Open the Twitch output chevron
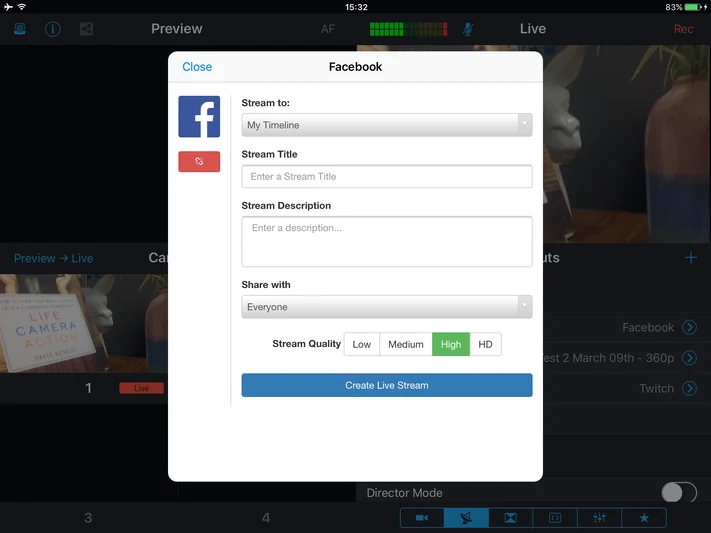The height and width of the screenshot is (533, 711). 690,388
